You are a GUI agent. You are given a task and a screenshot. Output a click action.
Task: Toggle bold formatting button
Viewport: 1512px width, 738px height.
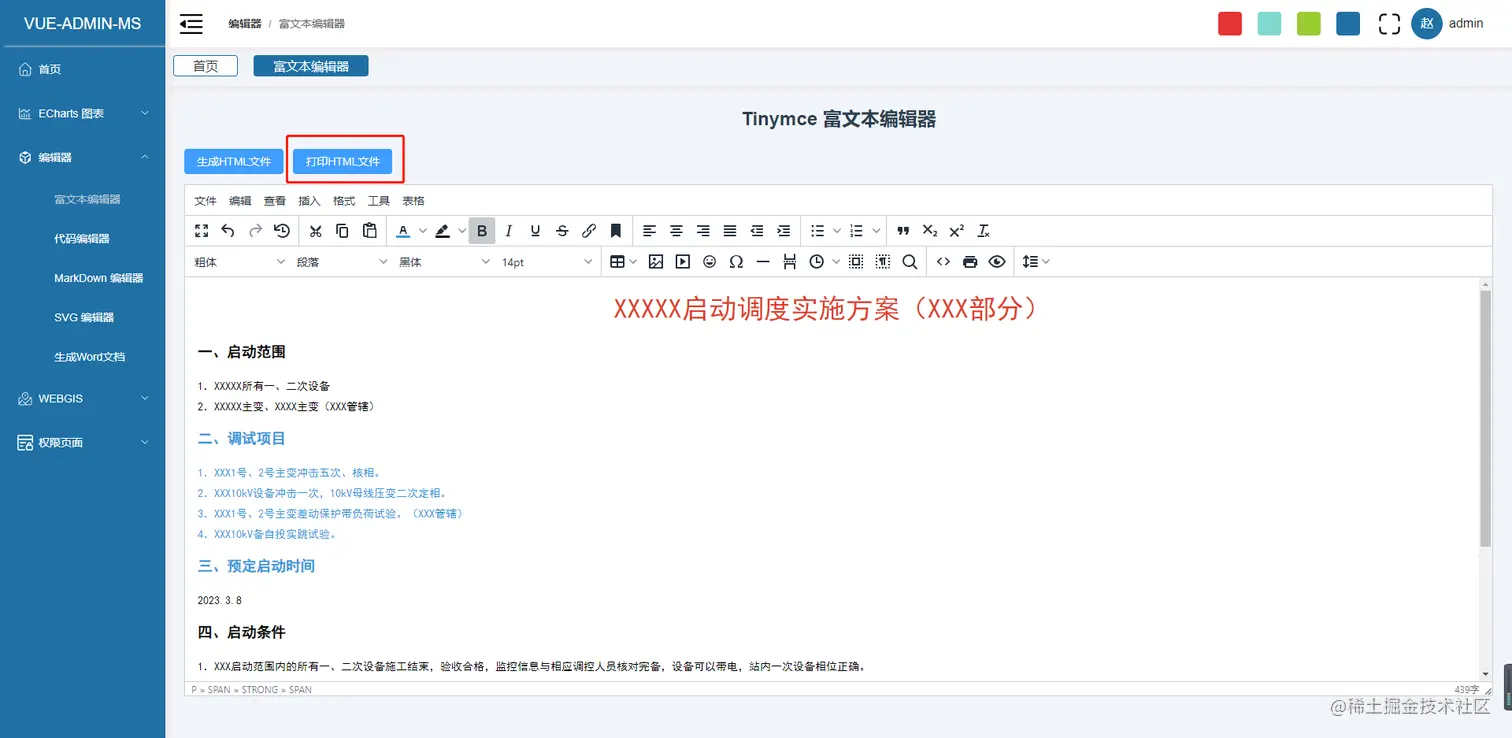(482, 231)
